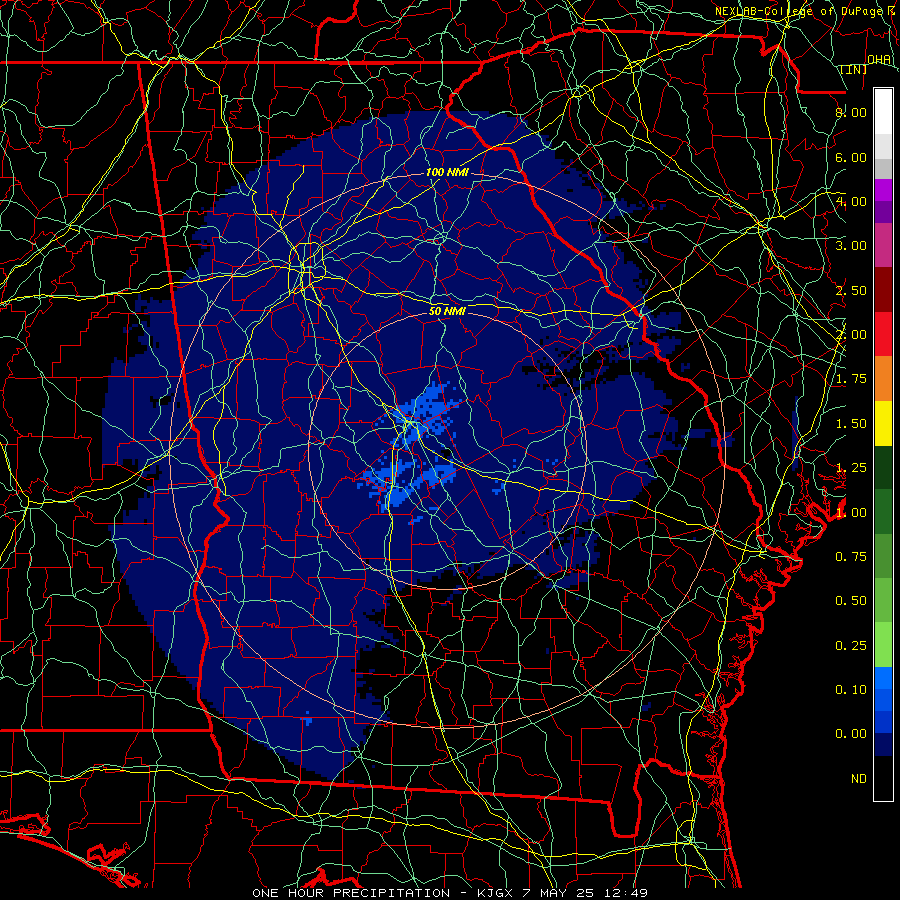Click the light green swatch beside 0.50
Screen dimensions: 900x900
pos(883,600)
